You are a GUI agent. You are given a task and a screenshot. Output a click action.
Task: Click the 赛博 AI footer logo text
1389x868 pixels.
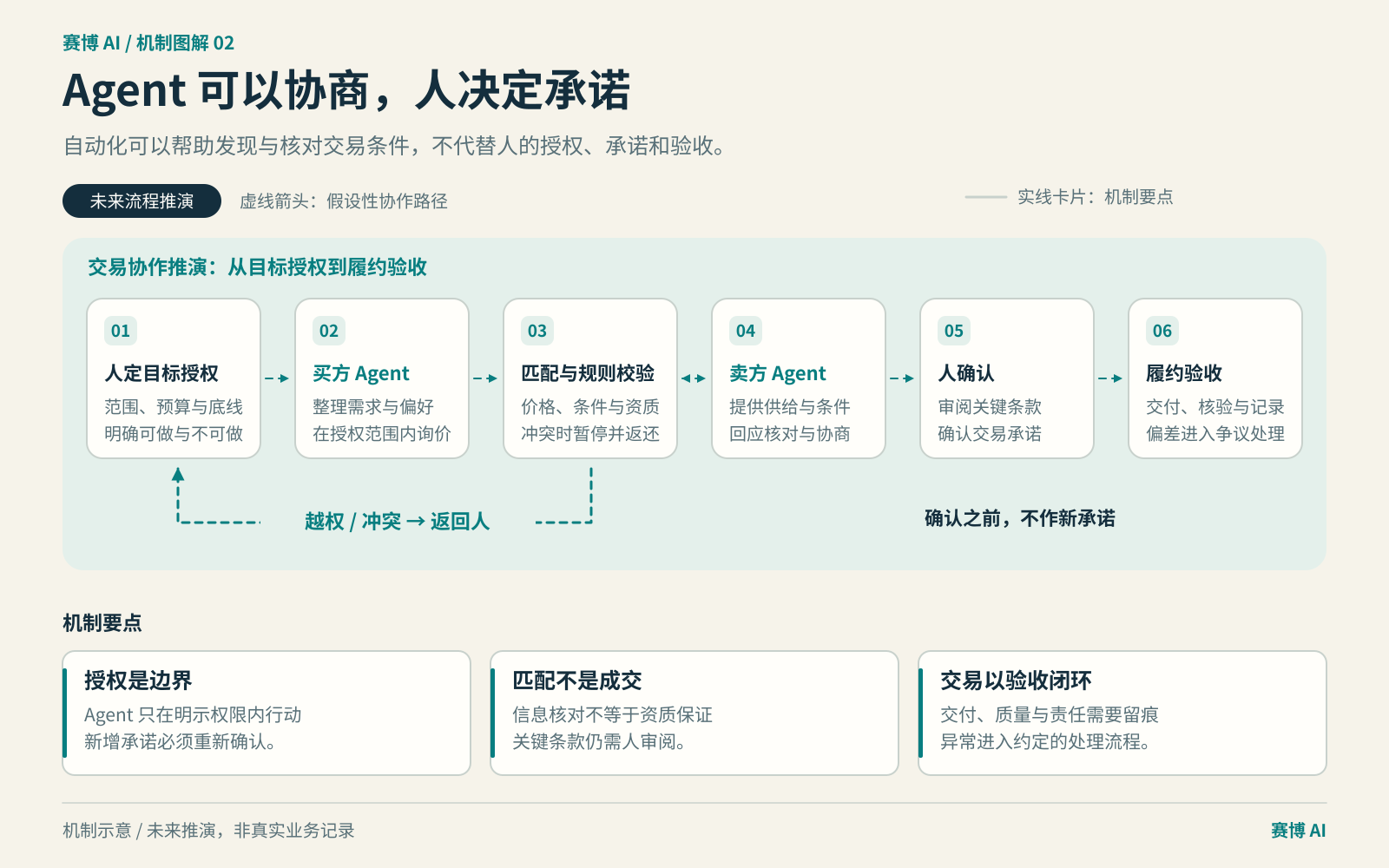[1299, 831]
